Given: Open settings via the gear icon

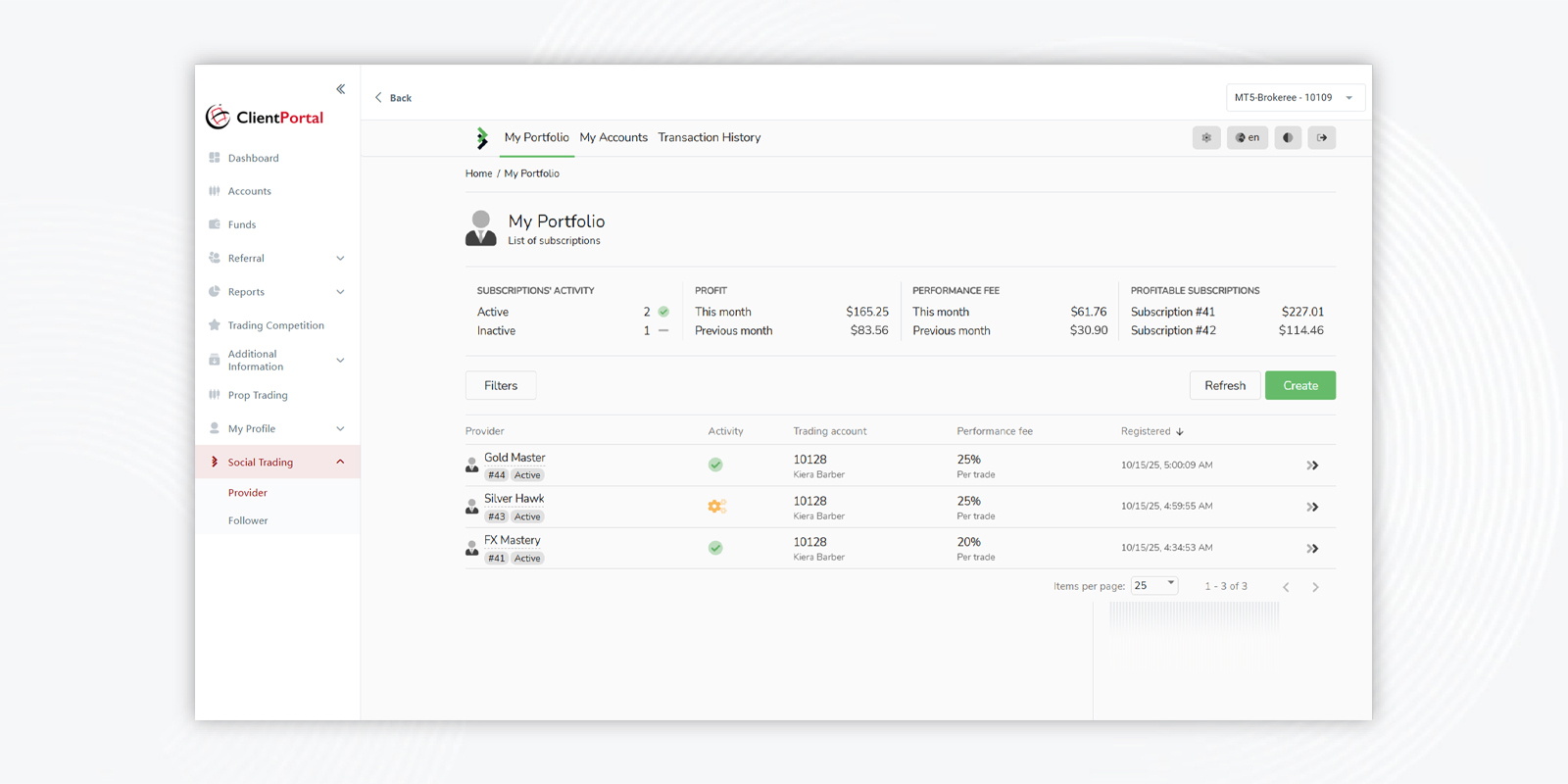Looking at the screenshot, I should (x=1206, y=138).
